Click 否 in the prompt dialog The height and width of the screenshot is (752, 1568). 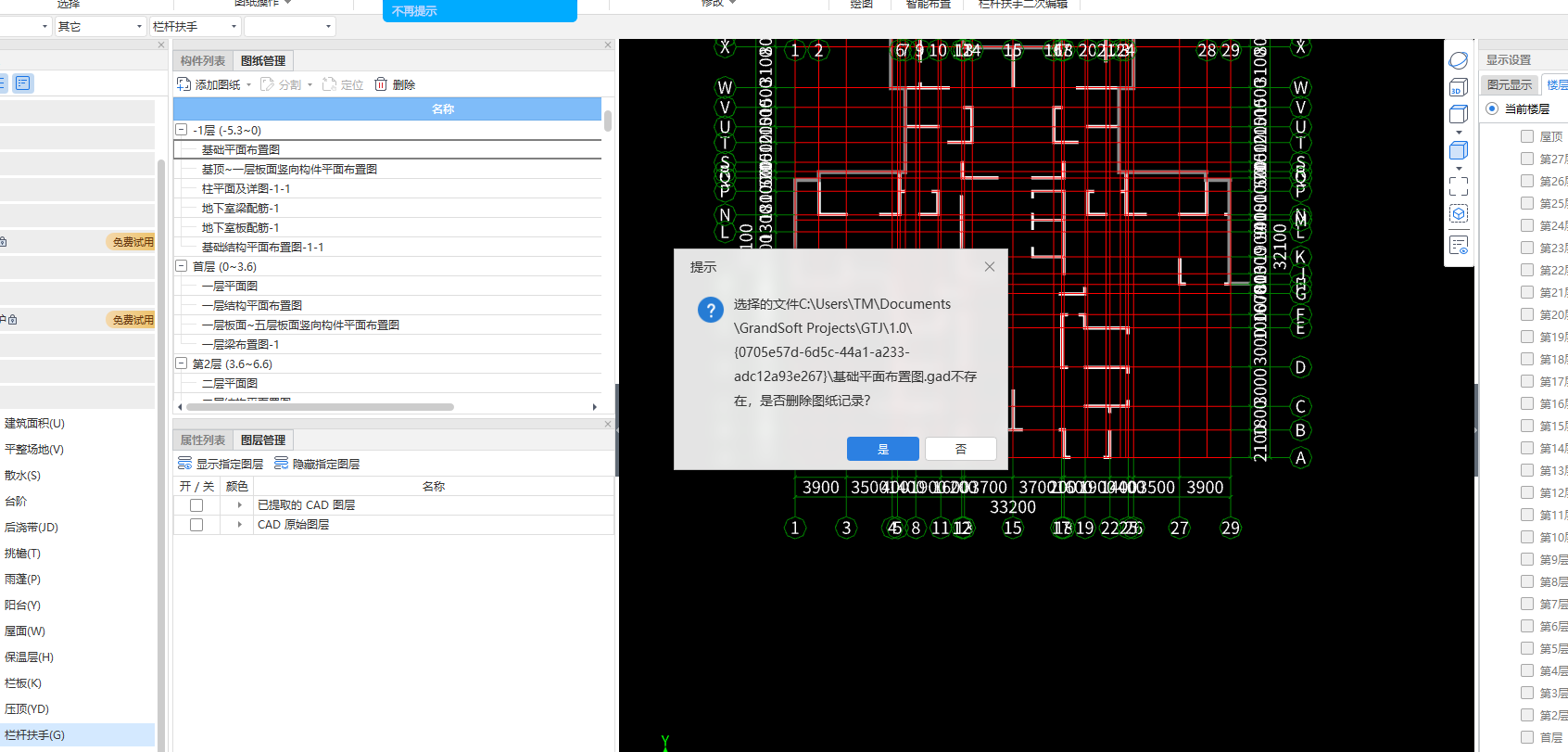961,449
